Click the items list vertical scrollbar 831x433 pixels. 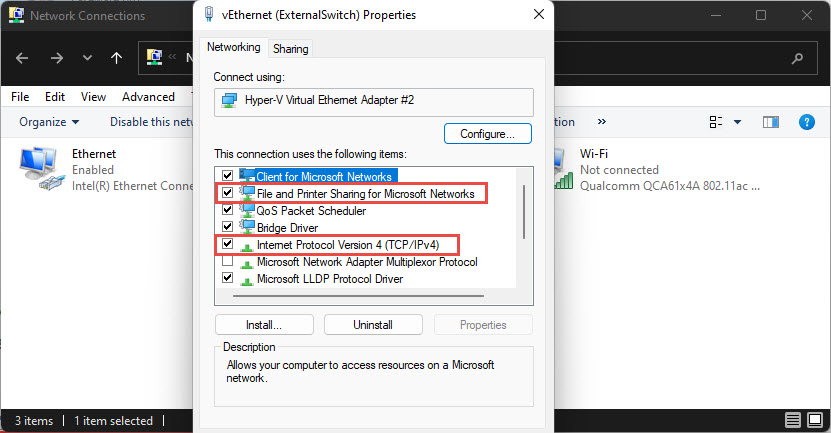[524, 210]
